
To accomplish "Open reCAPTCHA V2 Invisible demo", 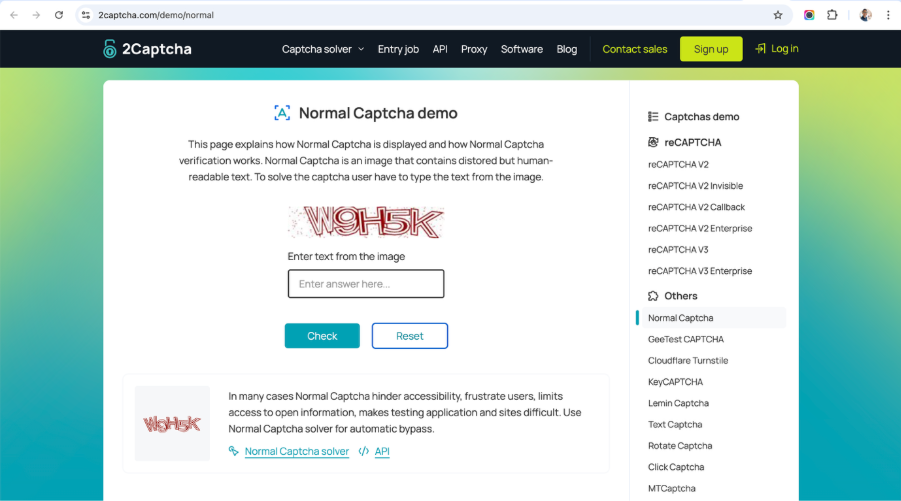I will point(695,186).
